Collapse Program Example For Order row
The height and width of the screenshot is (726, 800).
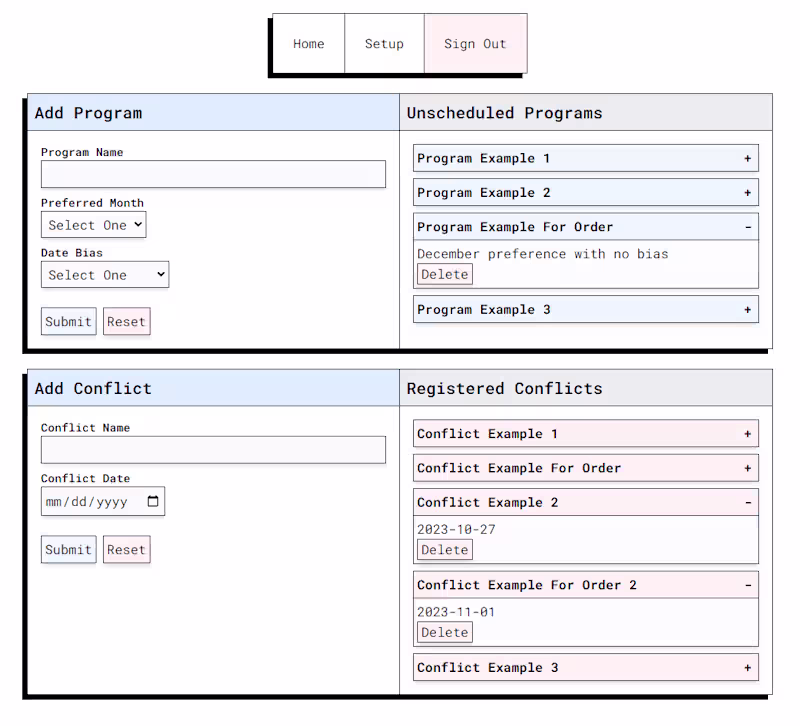(x=586, y=227)
